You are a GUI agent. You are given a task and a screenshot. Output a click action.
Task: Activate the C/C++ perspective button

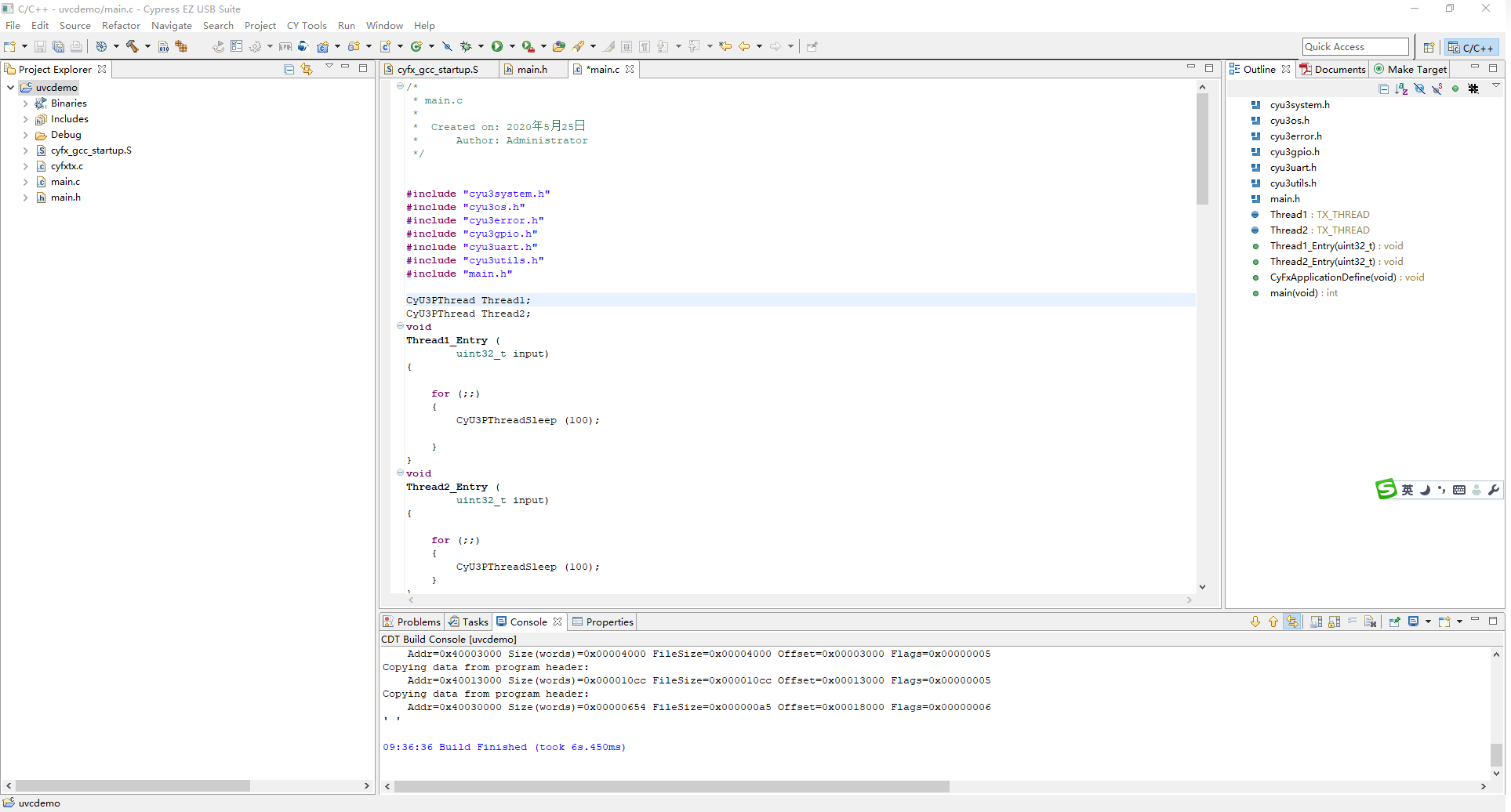(1471, 47)
